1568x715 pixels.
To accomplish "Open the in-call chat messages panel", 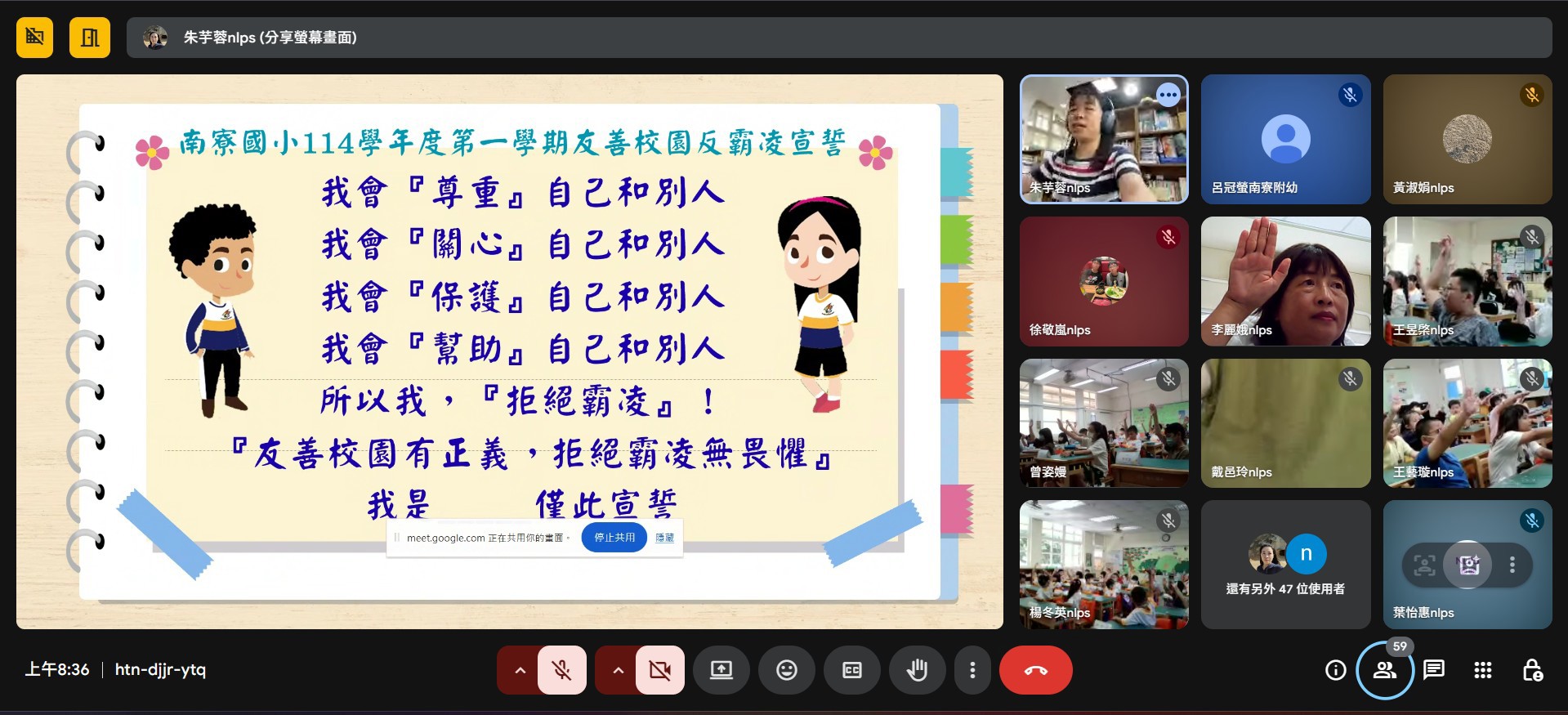I will click(1433, 670).
